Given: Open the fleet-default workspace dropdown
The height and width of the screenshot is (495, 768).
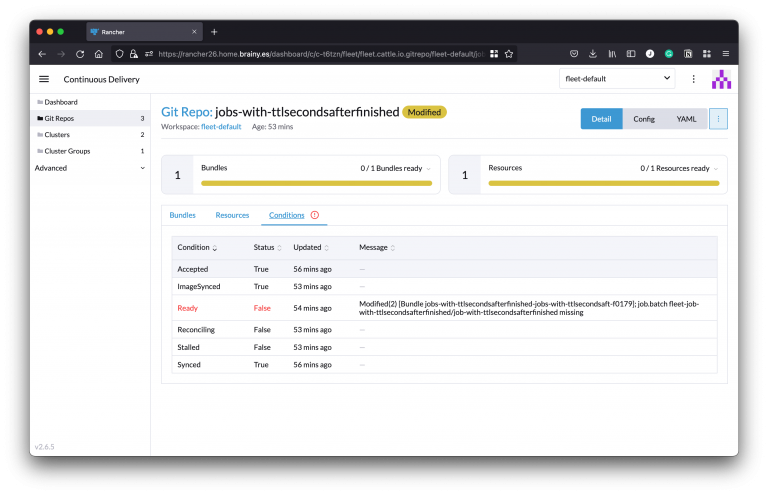Looking at the screenshot, I should (x=616, y=78).
